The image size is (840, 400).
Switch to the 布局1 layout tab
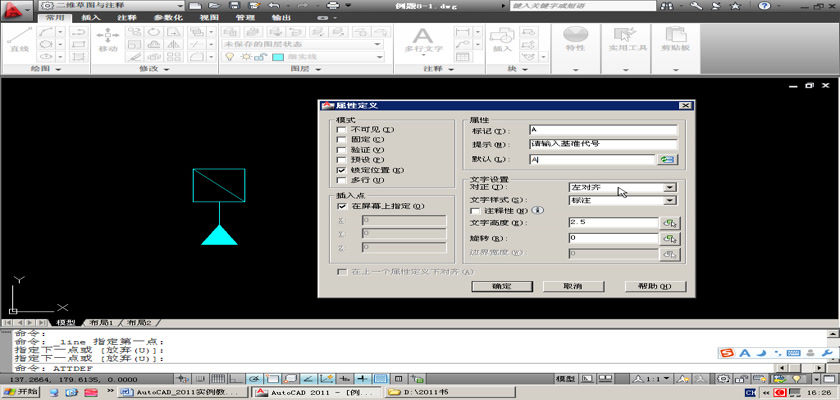(x=101, y=323)
